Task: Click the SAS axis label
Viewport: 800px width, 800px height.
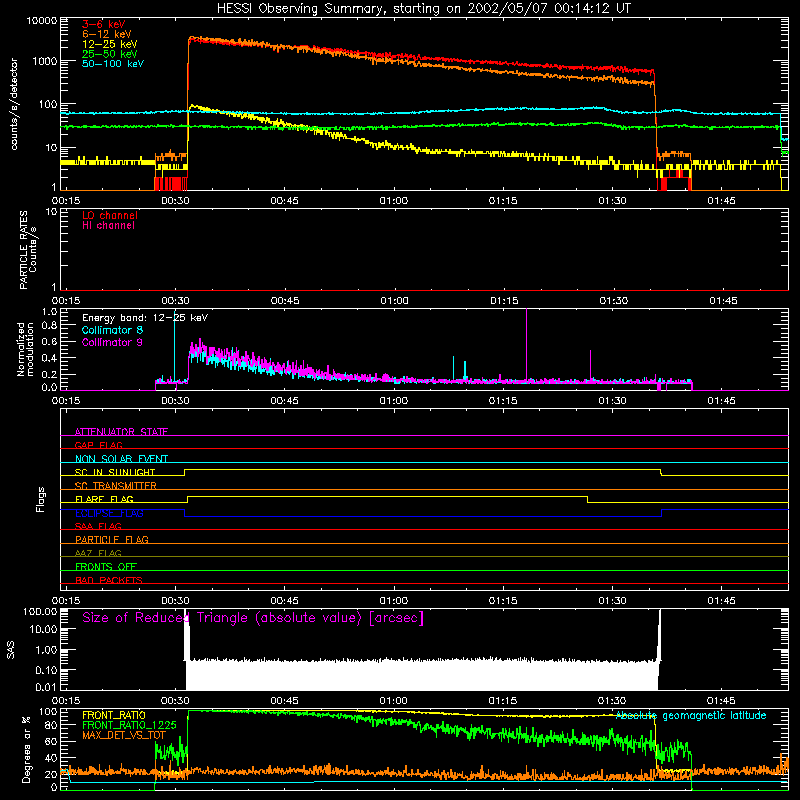Action: (11, 650)
